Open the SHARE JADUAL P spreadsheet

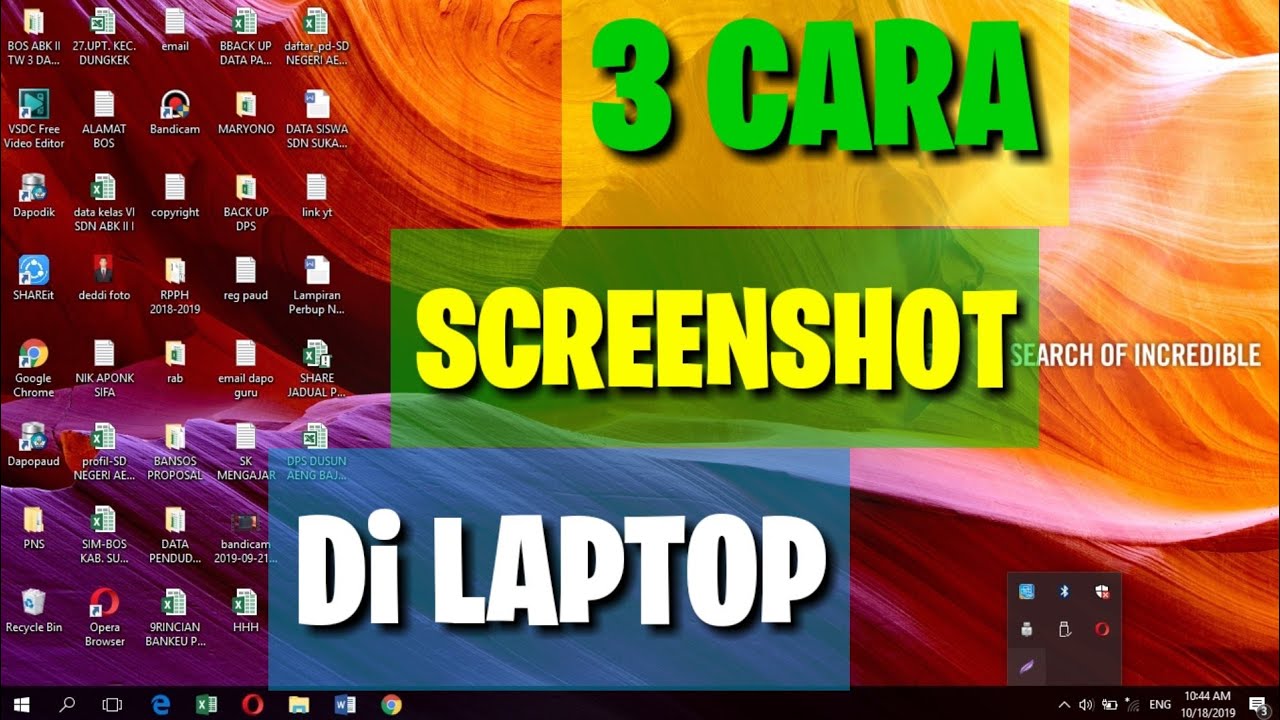316,369
